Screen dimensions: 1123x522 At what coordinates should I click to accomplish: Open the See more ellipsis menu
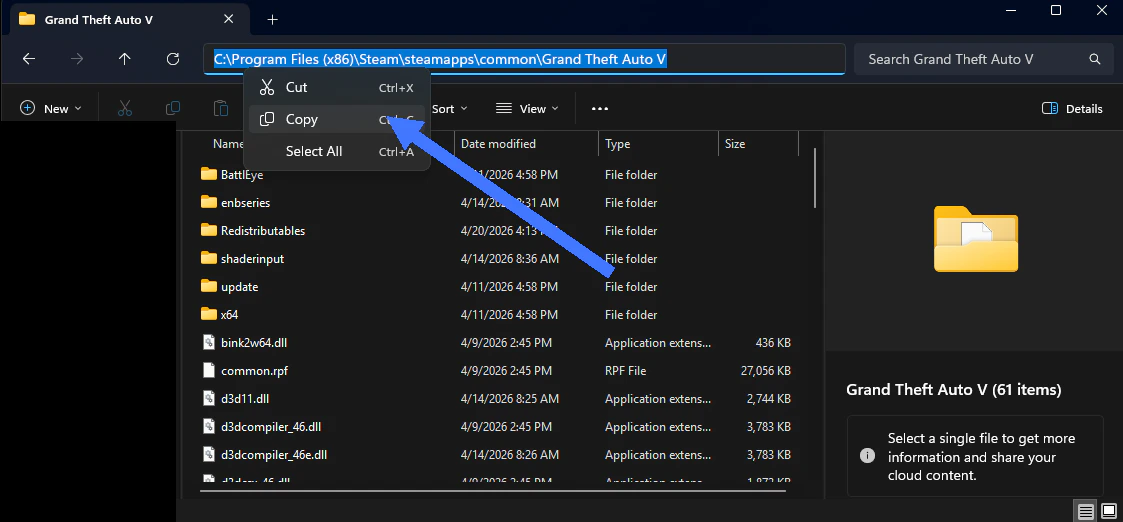599,109
